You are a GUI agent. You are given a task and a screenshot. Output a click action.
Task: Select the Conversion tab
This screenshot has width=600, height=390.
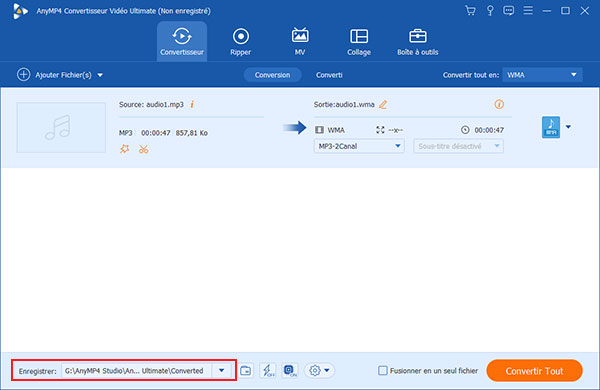pos(272,75)
